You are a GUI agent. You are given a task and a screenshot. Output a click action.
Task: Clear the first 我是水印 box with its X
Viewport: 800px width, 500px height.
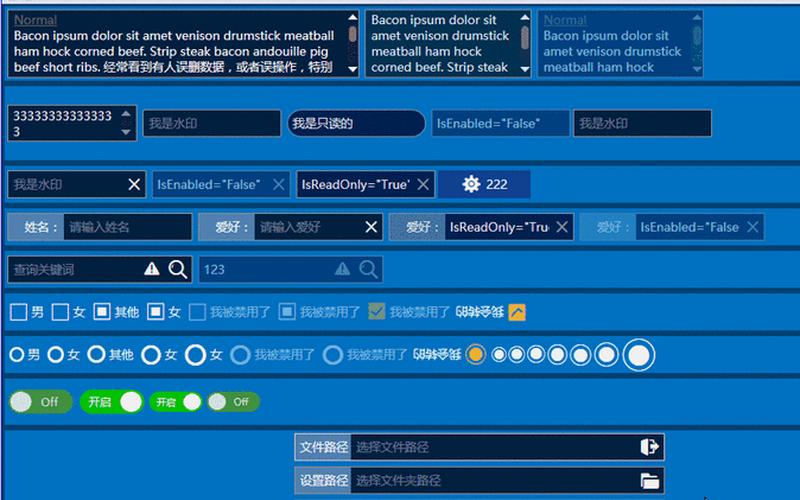(x=134, y=184)
